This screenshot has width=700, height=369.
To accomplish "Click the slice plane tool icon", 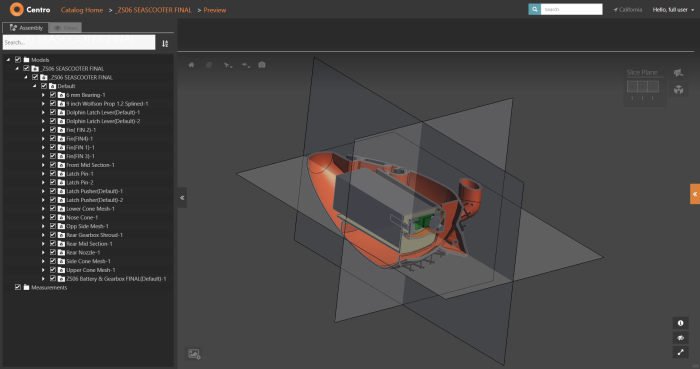I will 679,73.
